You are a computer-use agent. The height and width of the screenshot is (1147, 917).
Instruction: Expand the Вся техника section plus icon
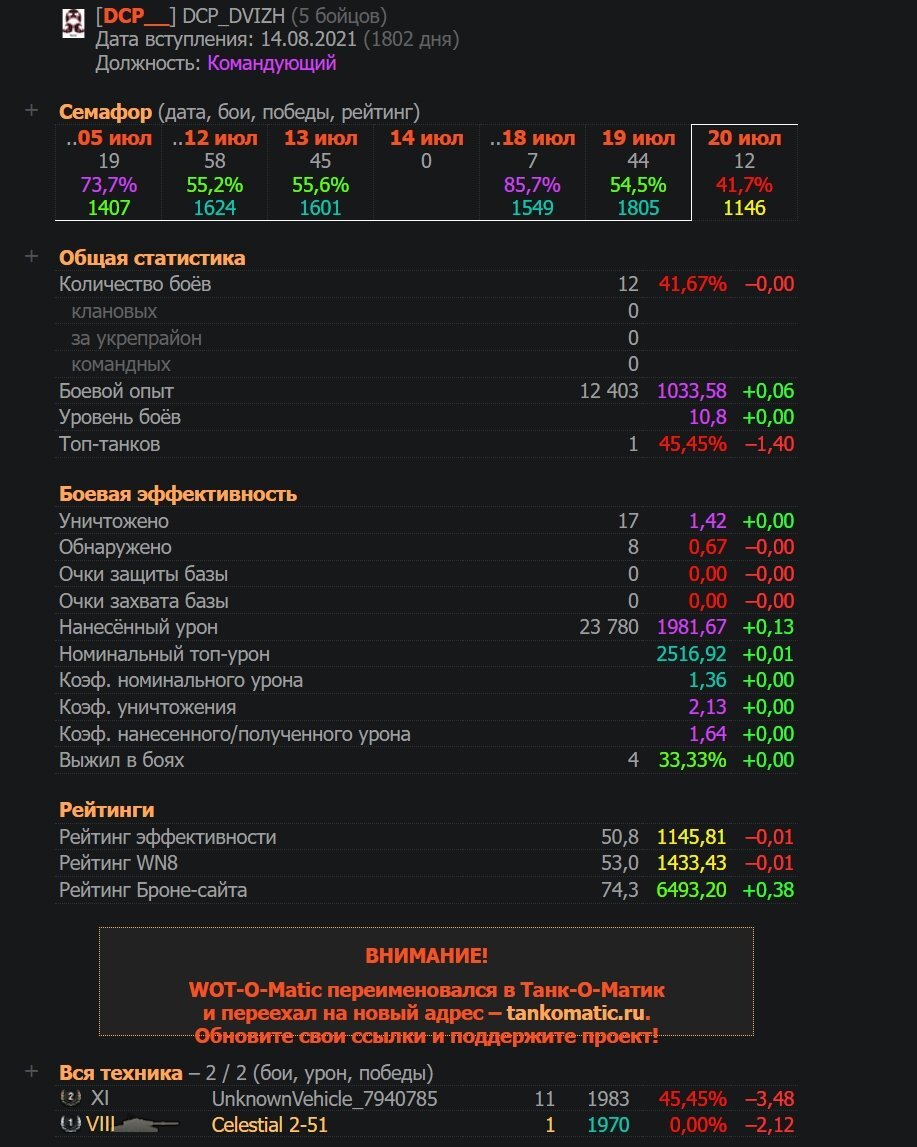pyautogui.click(x=31, y=1072)
